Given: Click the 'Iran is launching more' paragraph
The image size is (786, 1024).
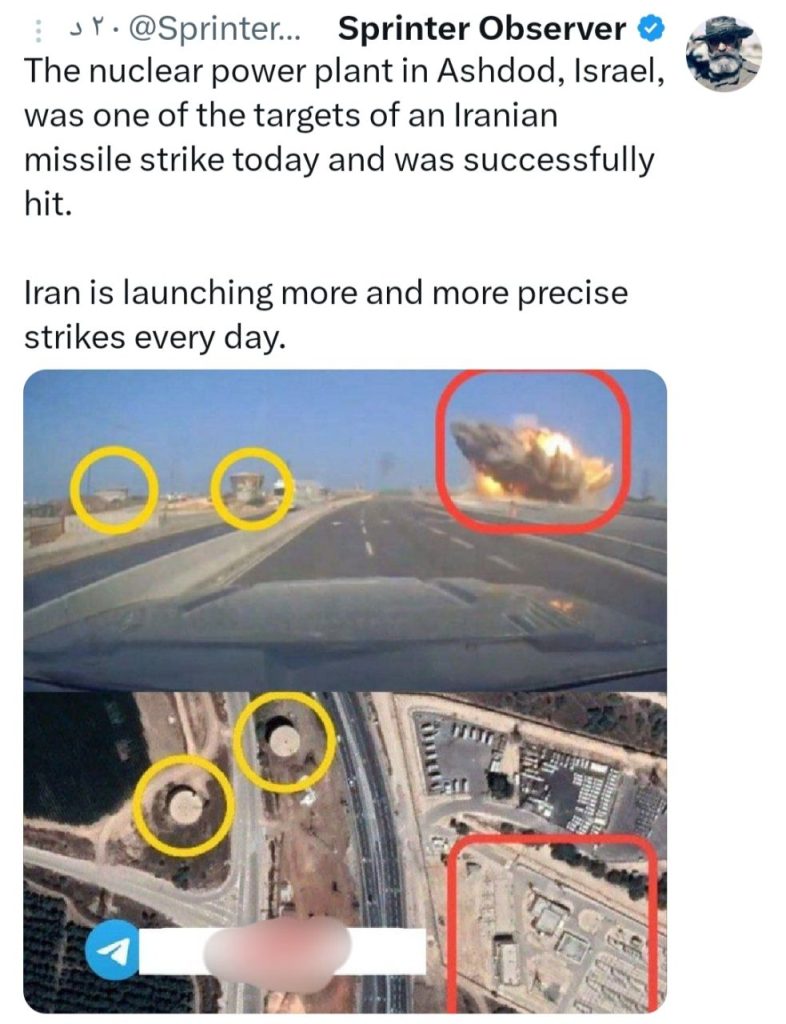Looking at the screenshot, I should coord(326,315).
